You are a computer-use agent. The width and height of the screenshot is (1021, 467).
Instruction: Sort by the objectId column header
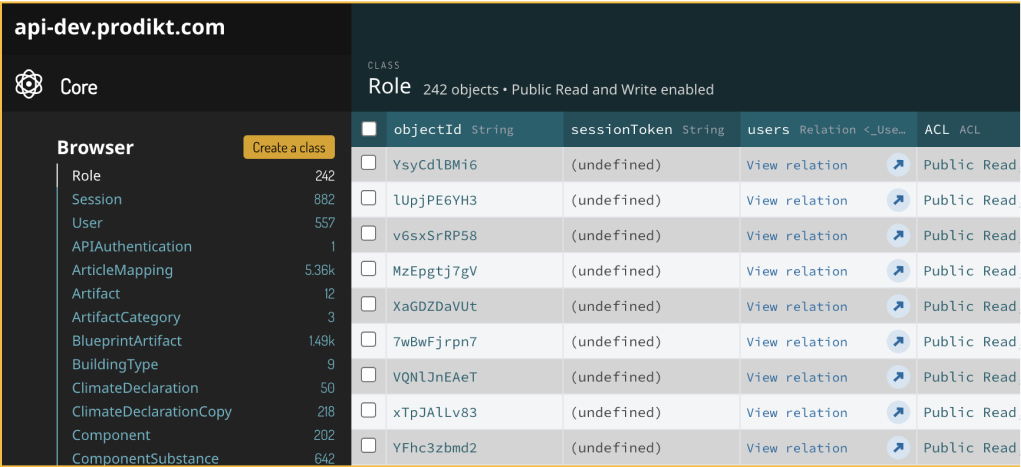[427, 129]
